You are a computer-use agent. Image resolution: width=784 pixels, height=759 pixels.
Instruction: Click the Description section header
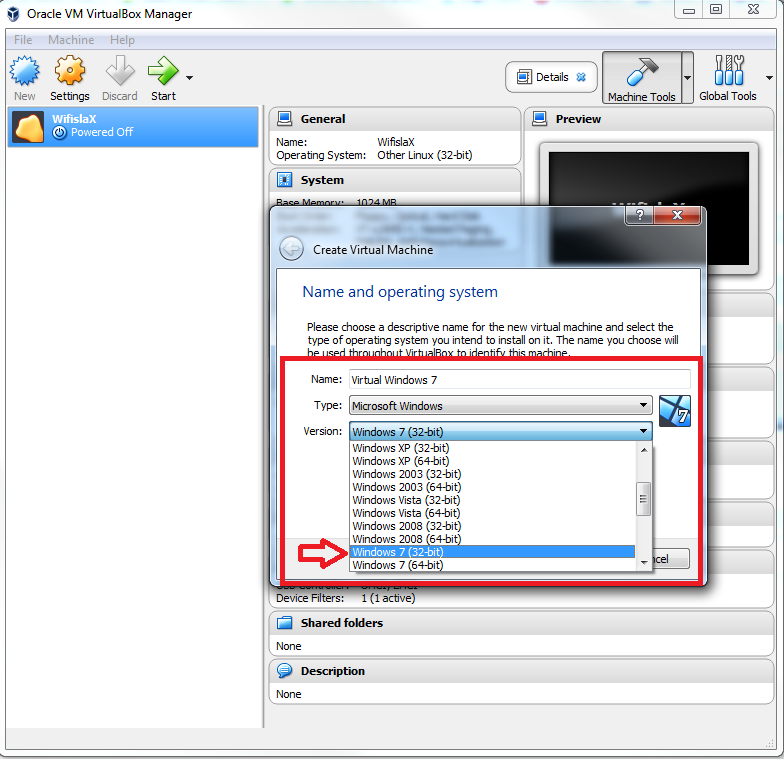522,671
